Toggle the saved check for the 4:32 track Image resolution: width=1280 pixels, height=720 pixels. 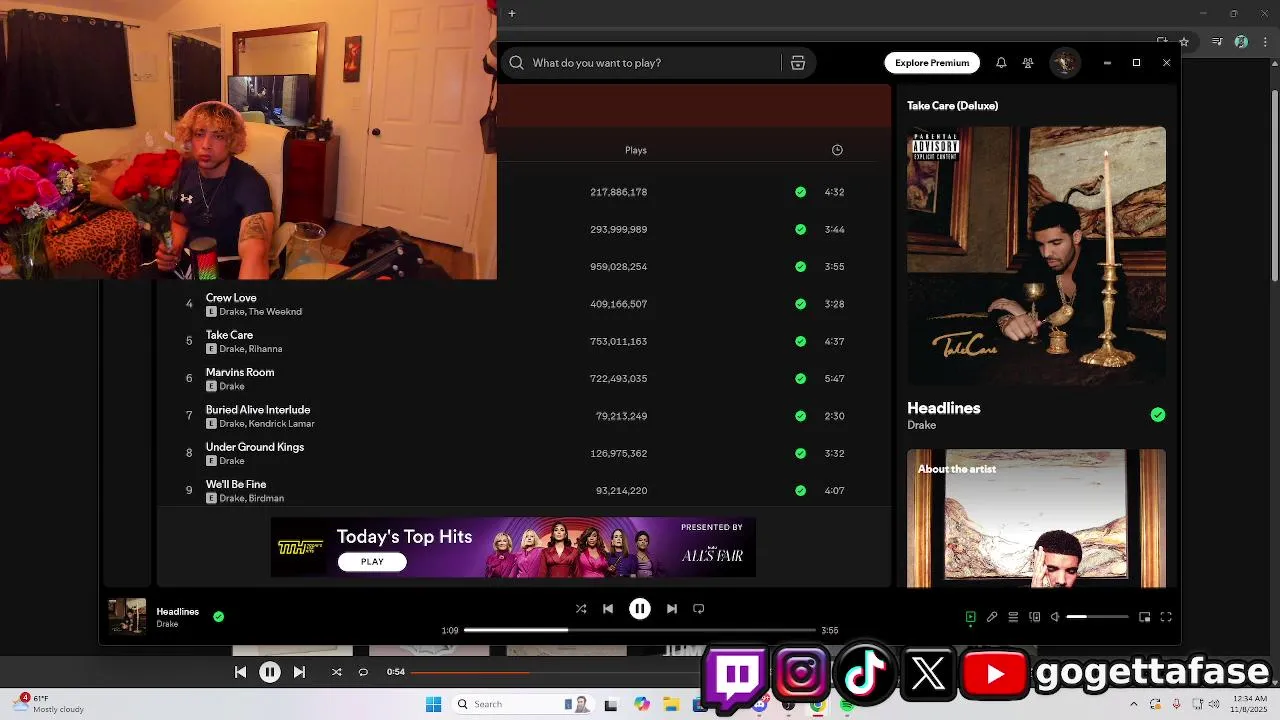[x=800, y=192]
